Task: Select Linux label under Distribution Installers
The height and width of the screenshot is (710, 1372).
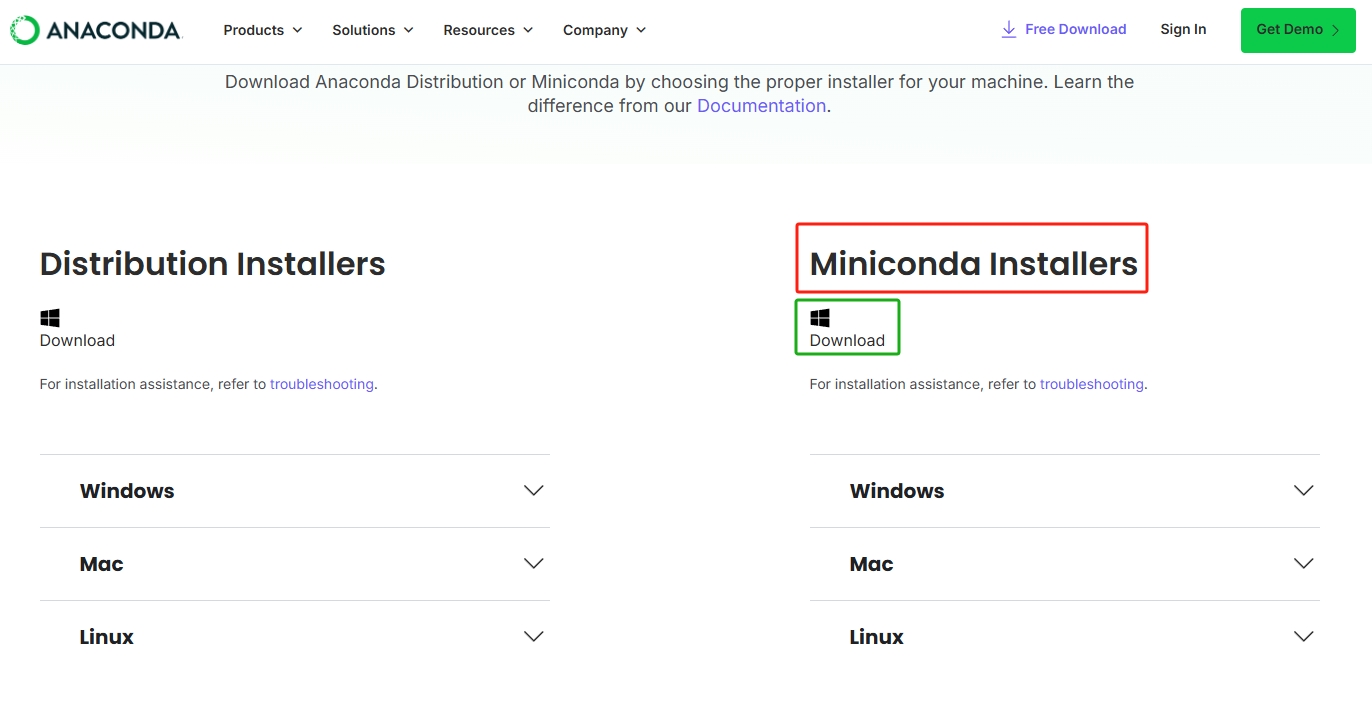Action: point(107,637)
